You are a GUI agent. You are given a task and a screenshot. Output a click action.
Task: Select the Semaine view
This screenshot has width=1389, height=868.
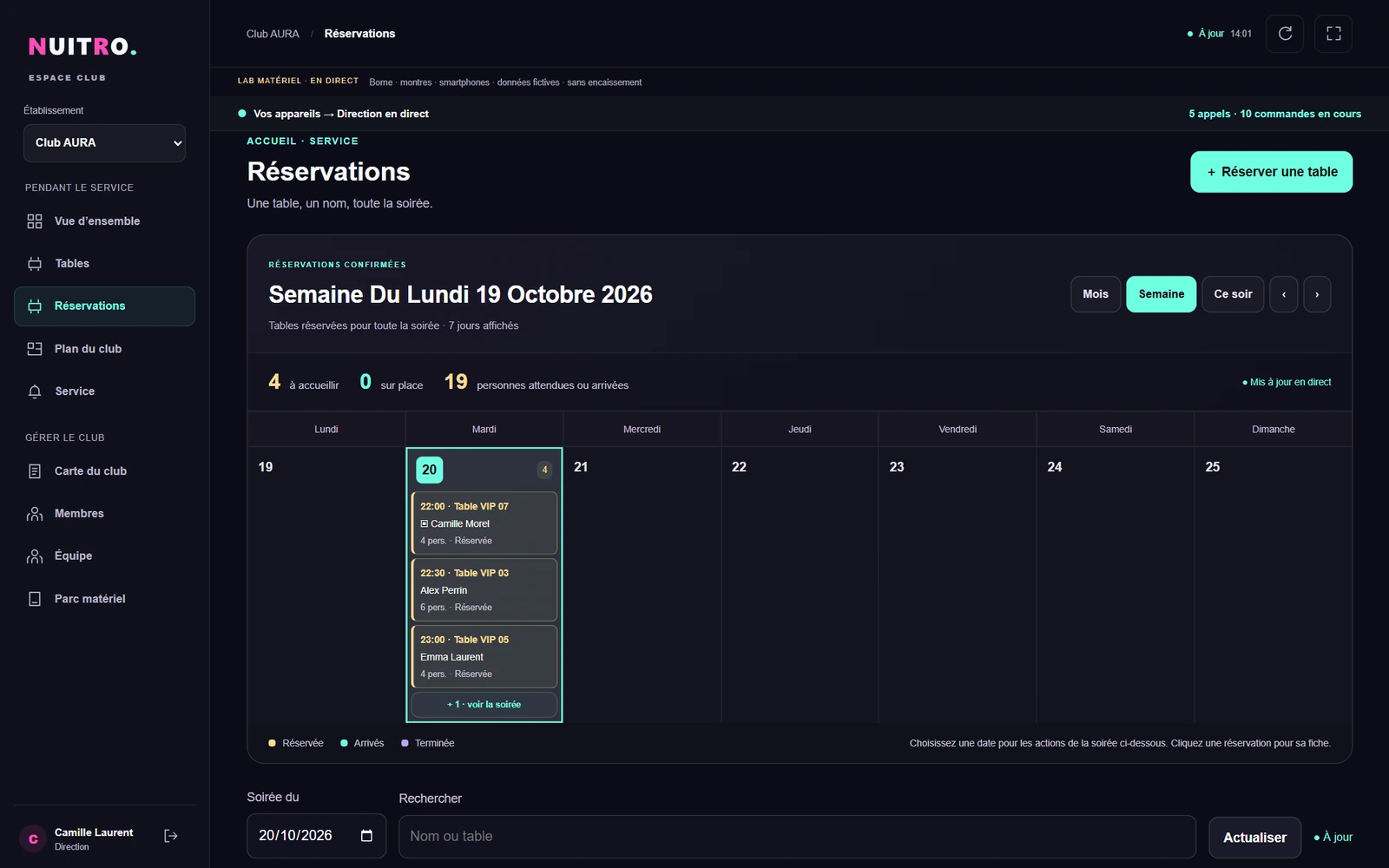pos(1162,294)
